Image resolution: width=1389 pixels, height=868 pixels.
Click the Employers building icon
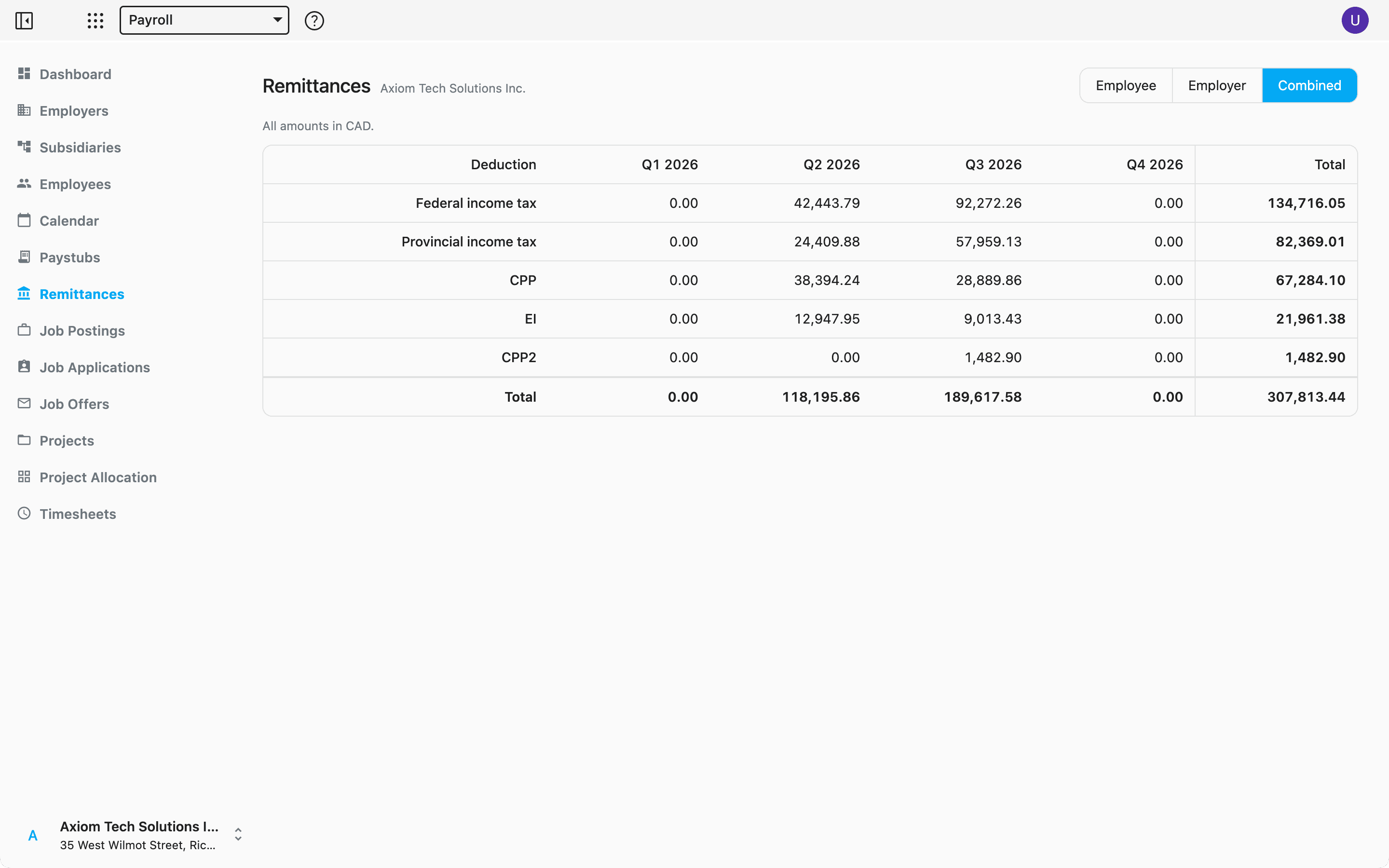pyautogui.click(x=24, y=110)
